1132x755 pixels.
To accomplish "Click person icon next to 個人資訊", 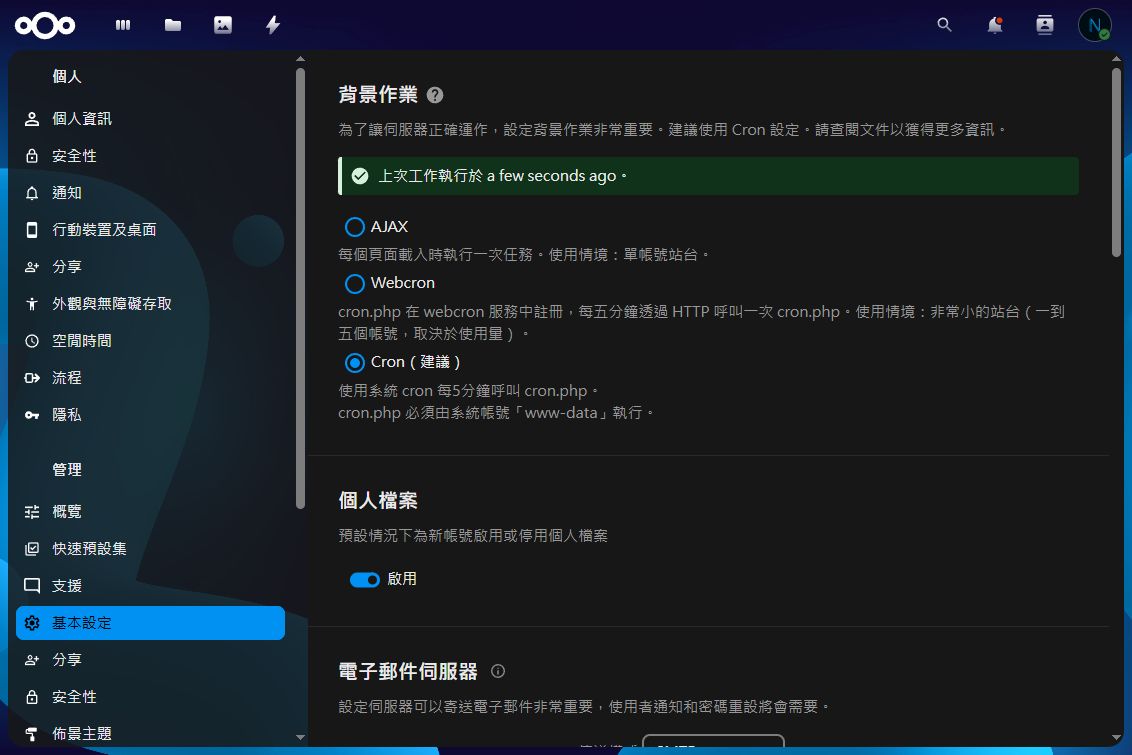I will point(32,119).
